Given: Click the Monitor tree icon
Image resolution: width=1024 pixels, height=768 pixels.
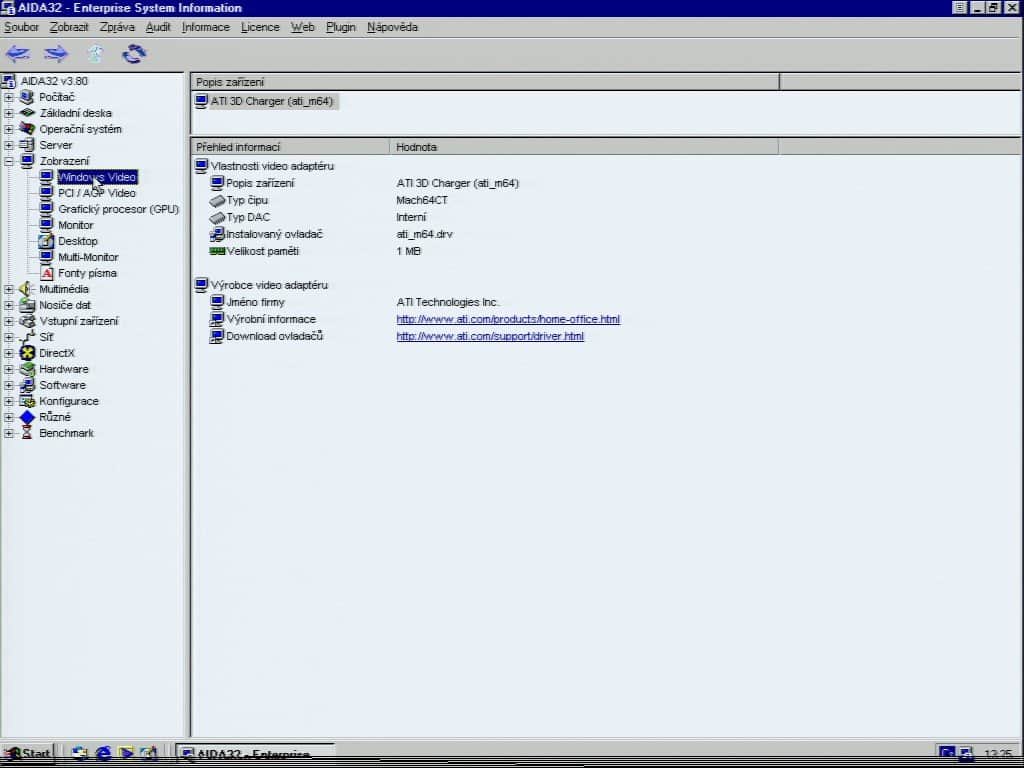Looking at the screenshot, I should click(x=46, y=225).
